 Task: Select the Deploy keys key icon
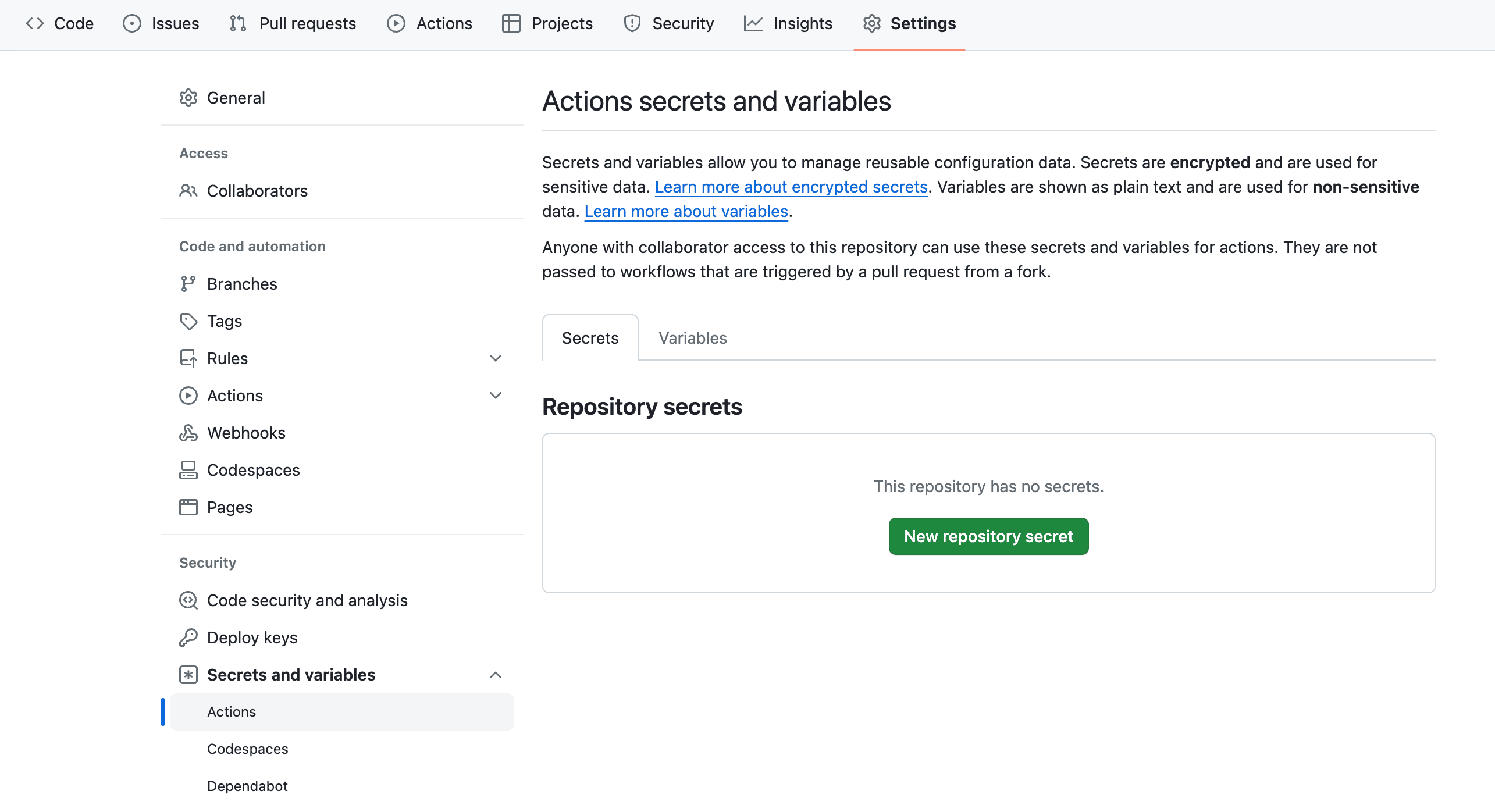(188, 638)
